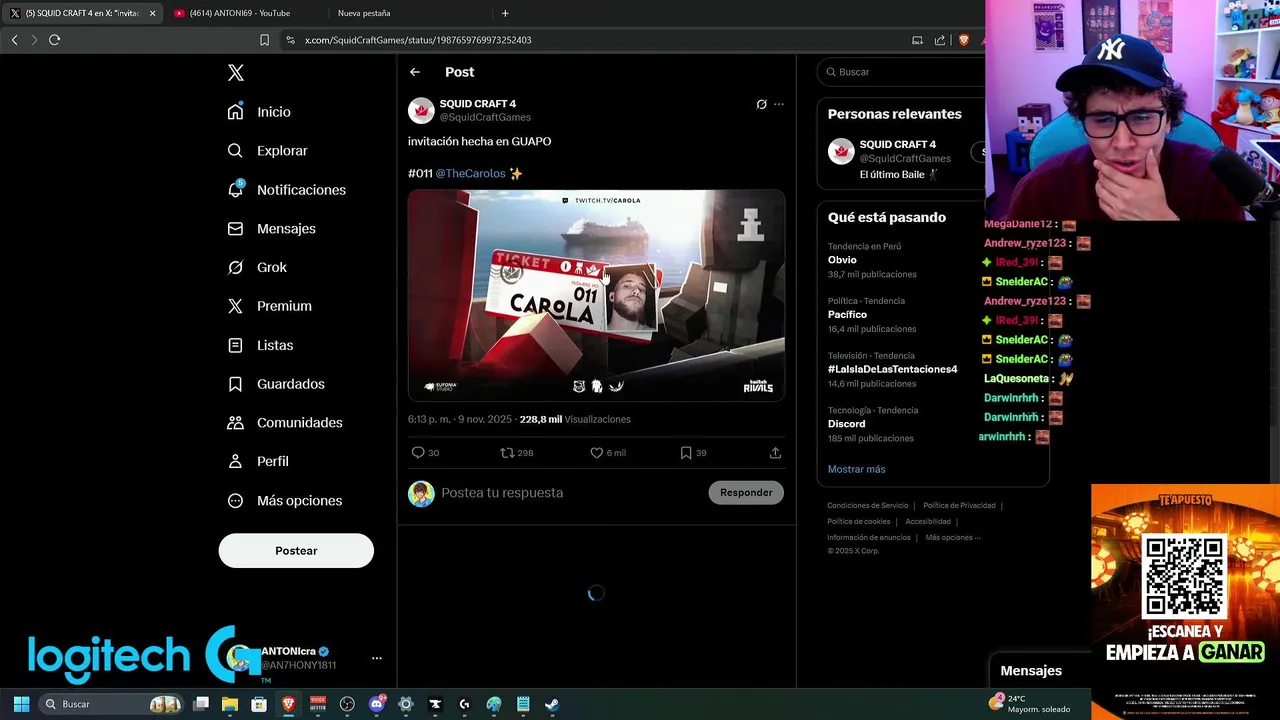This screenshot has width=1280, height=720.
Task: Click the Postear button
Action: (296, 551)
